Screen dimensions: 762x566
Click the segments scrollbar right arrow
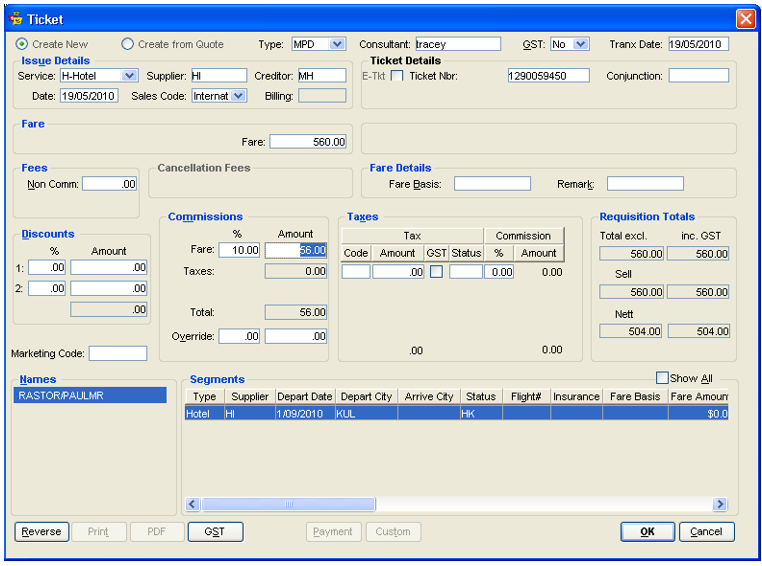(x=720, y=504)
